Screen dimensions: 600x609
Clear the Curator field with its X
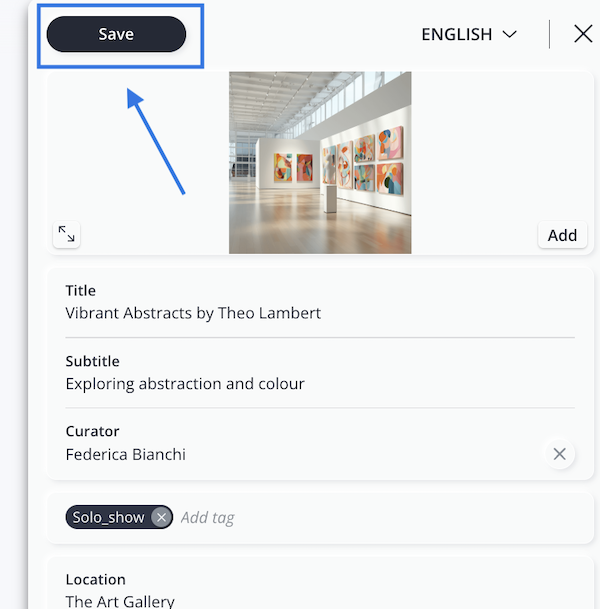[x=559, y=454]
